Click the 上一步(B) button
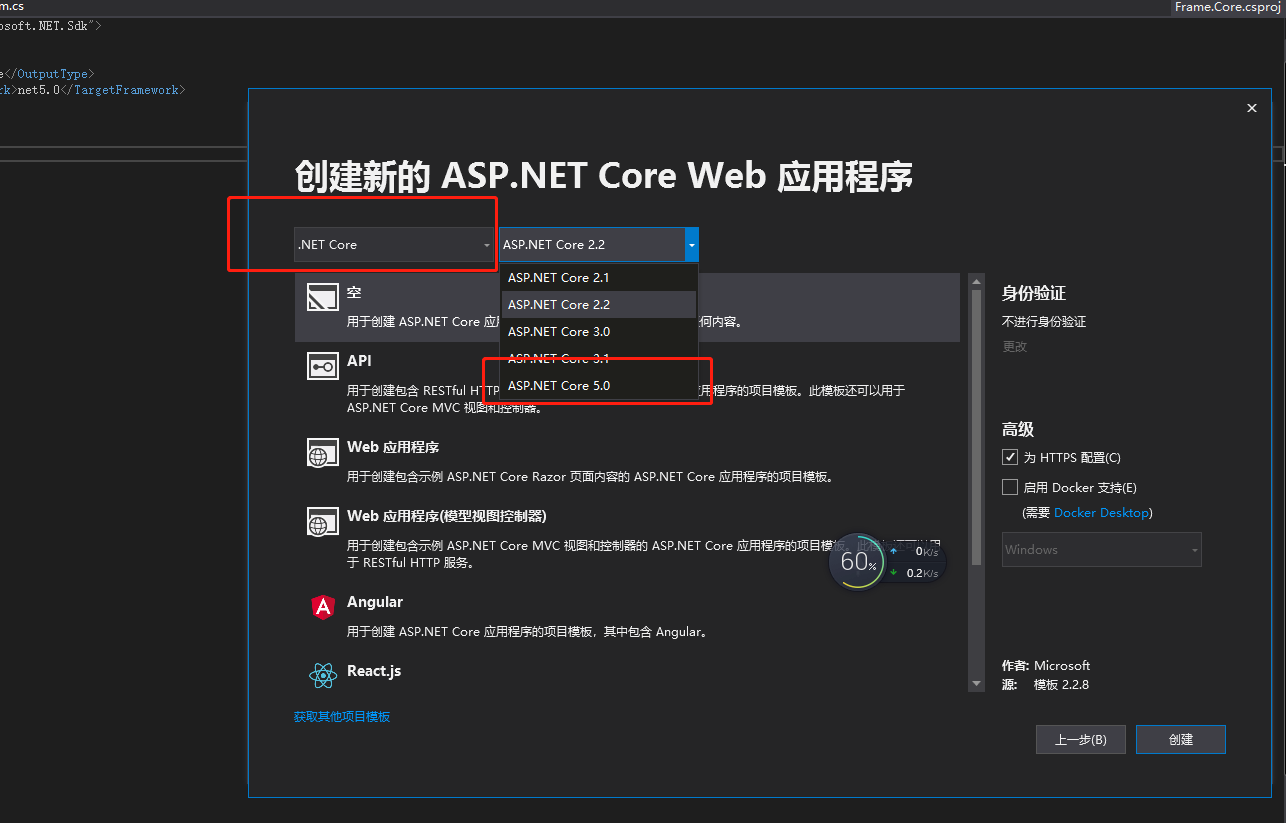Screen dimensions: 1286x823 (1080, 739)
